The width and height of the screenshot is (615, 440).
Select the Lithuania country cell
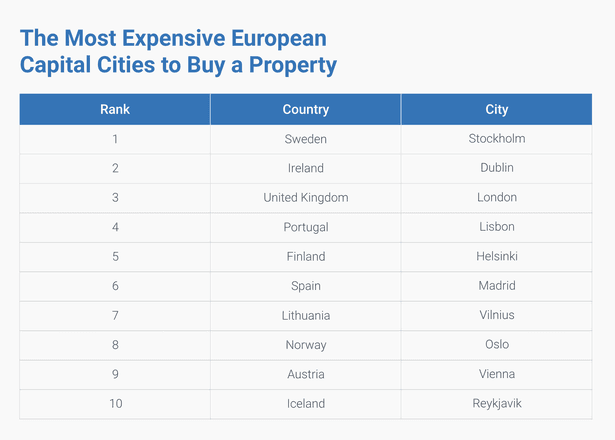click(x=305, y=315)
